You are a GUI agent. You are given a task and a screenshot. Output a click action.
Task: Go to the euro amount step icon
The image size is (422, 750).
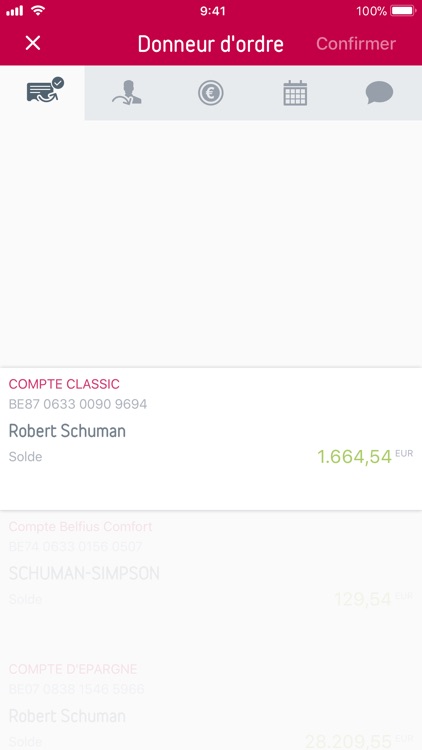[211, 92]
